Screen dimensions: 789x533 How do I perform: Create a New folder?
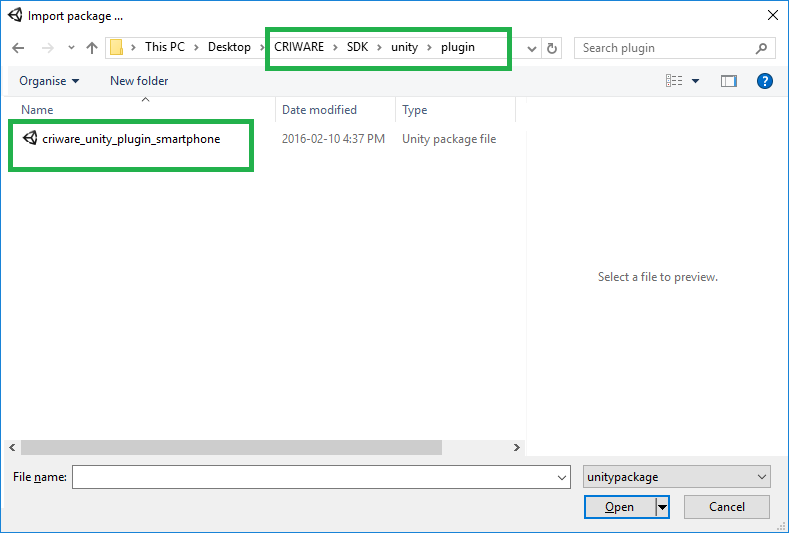pyautogui.click(x=139, y=81)
